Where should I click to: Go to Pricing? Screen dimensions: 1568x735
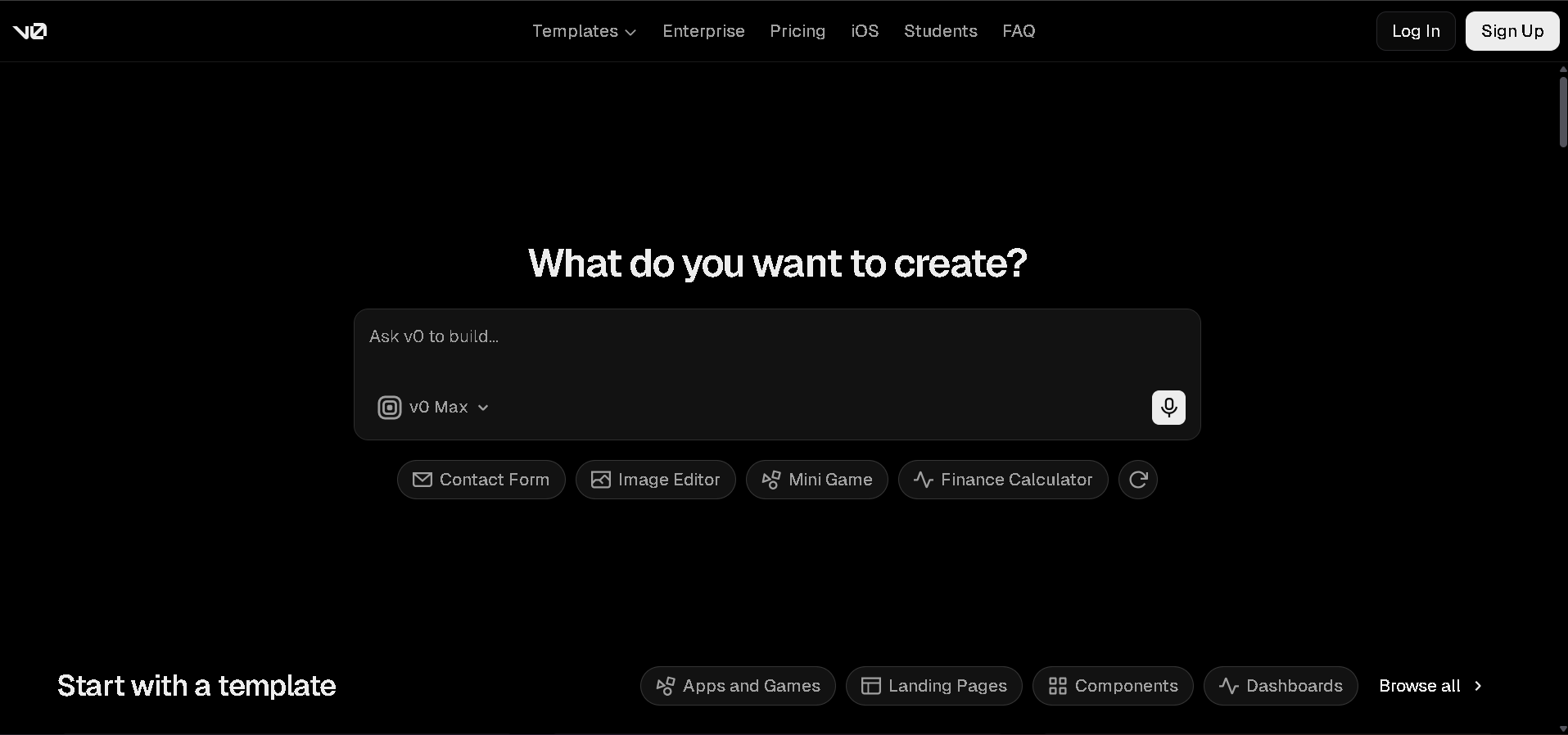pyautogui.click(x=798, y=31)
